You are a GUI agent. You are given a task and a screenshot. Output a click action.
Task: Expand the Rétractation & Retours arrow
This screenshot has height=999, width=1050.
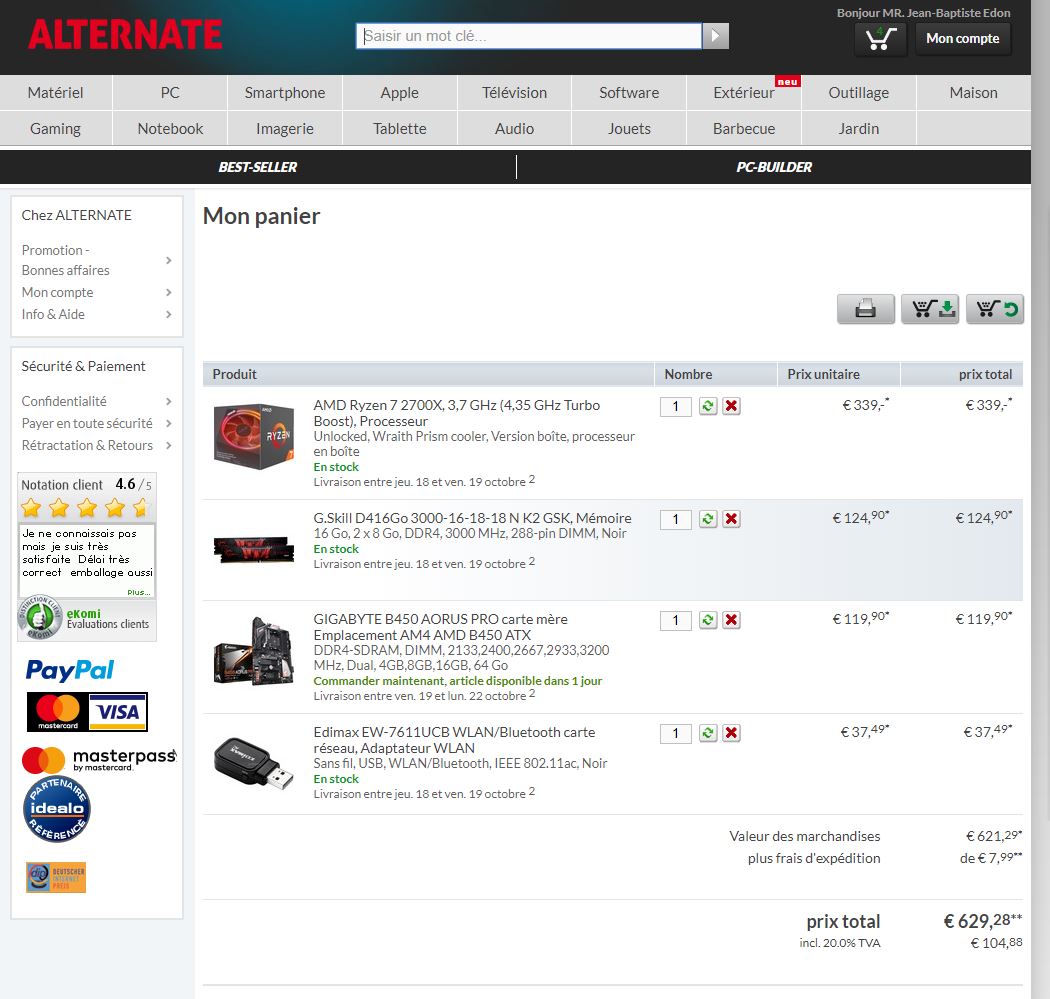[169, 446]
